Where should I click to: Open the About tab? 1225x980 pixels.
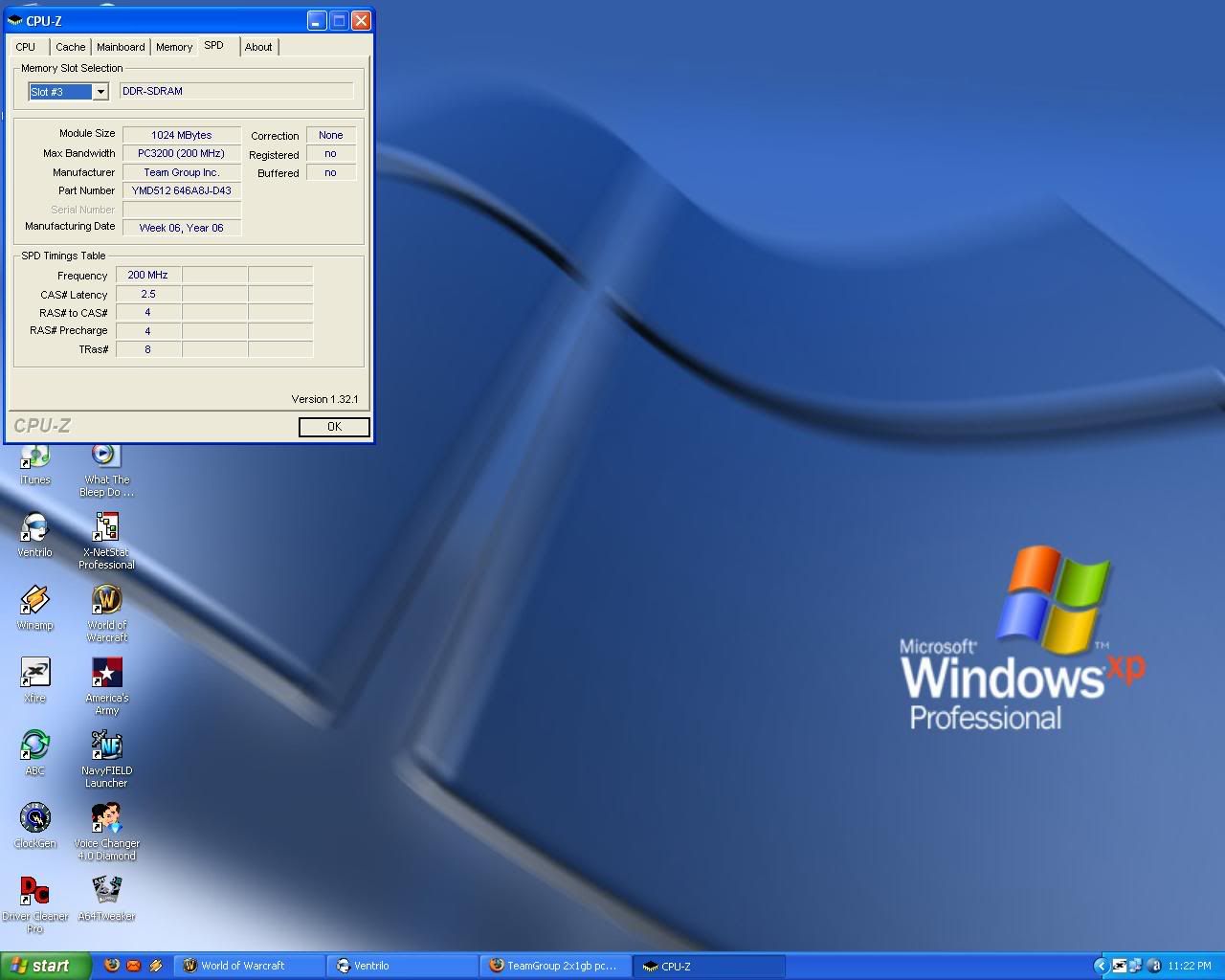(258, 47)
